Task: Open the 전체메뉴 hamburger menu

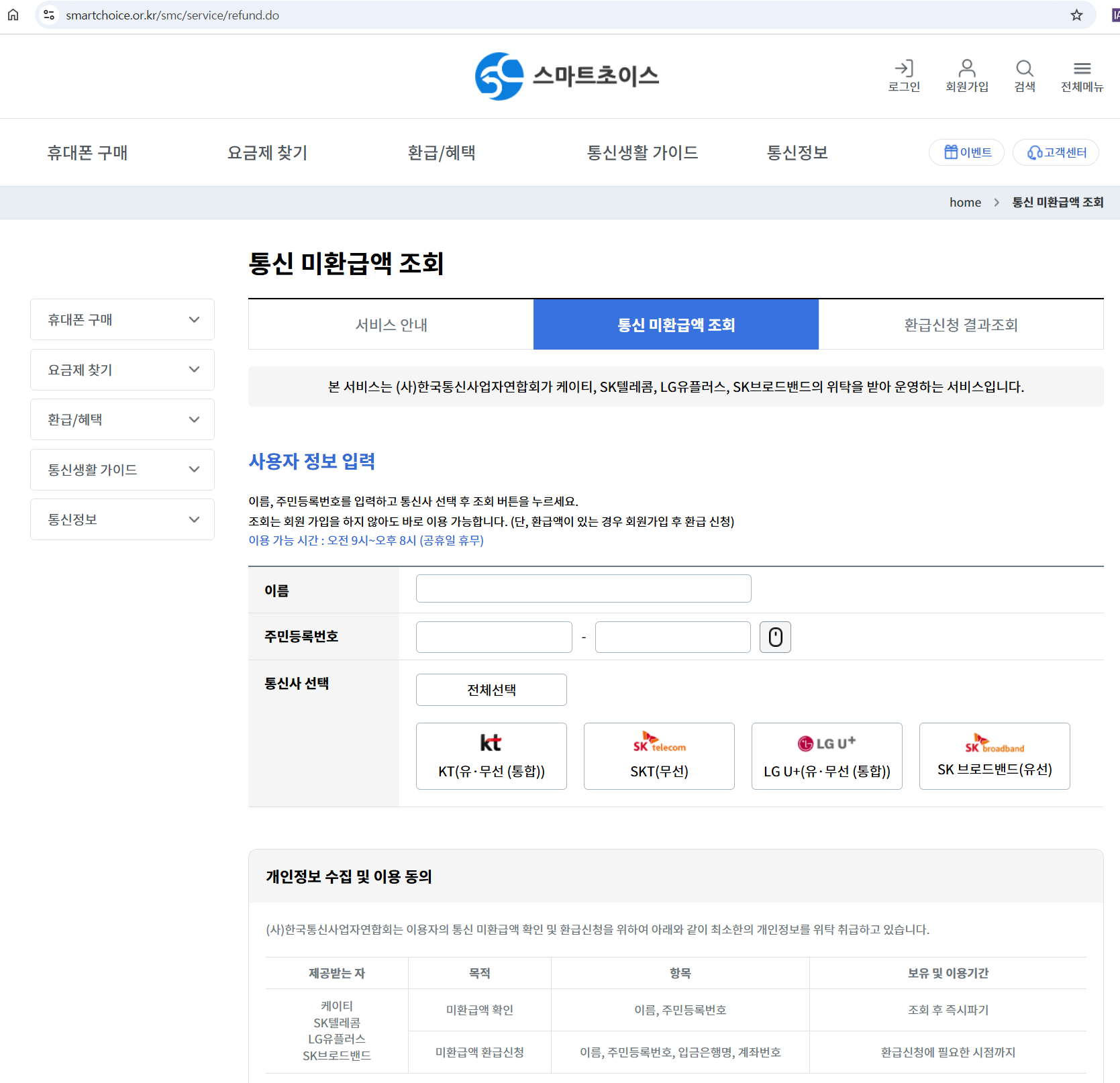Action: [x=1081, y=74]
